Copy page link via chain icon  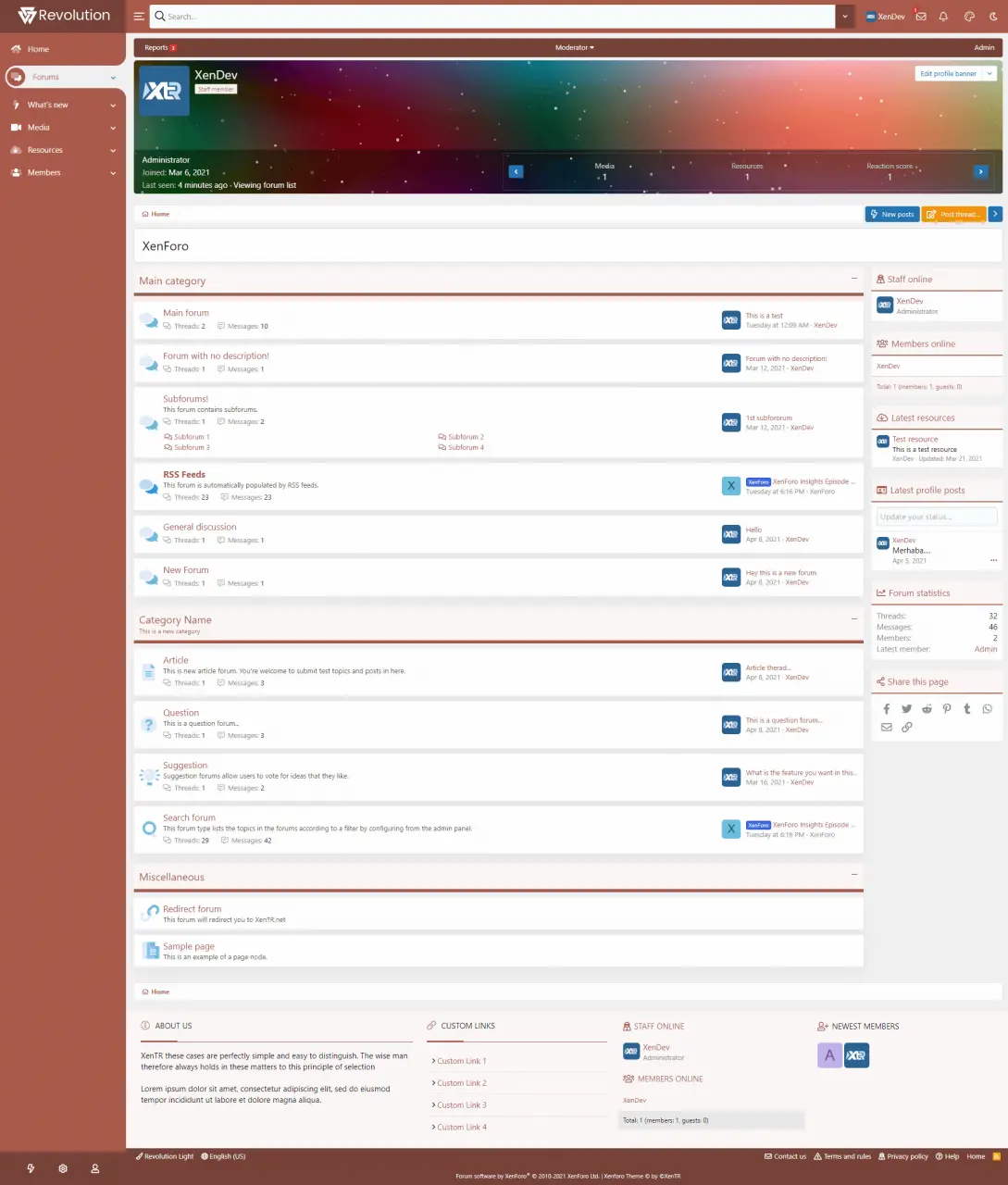pos(907,728)
